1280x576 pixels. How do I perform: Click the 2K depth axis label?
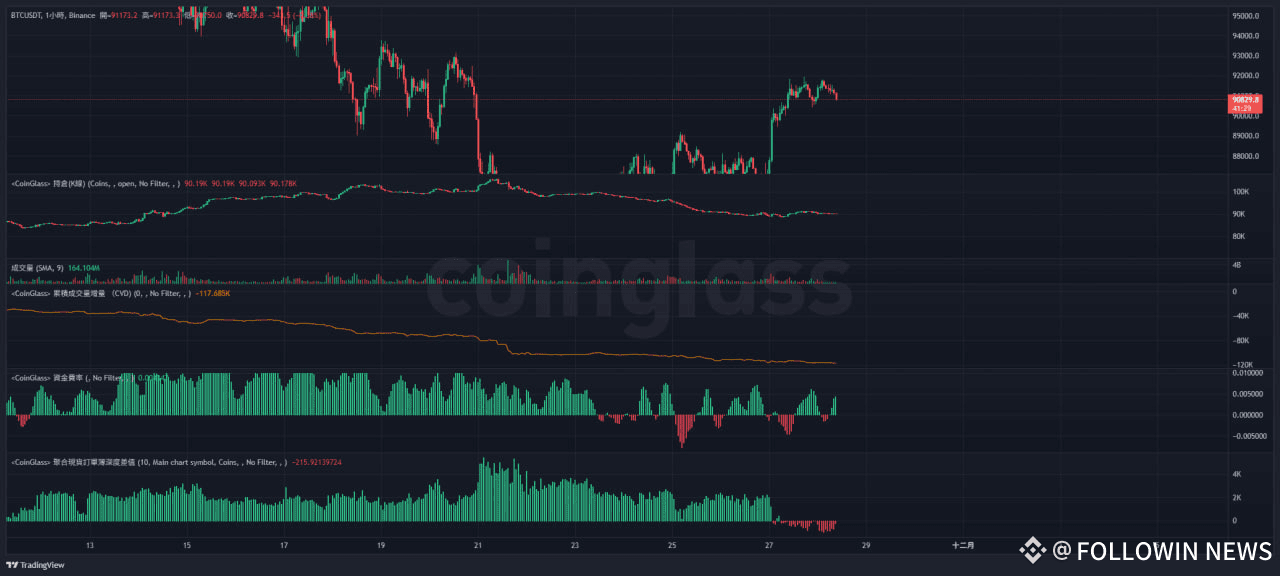pos(1237,498)
